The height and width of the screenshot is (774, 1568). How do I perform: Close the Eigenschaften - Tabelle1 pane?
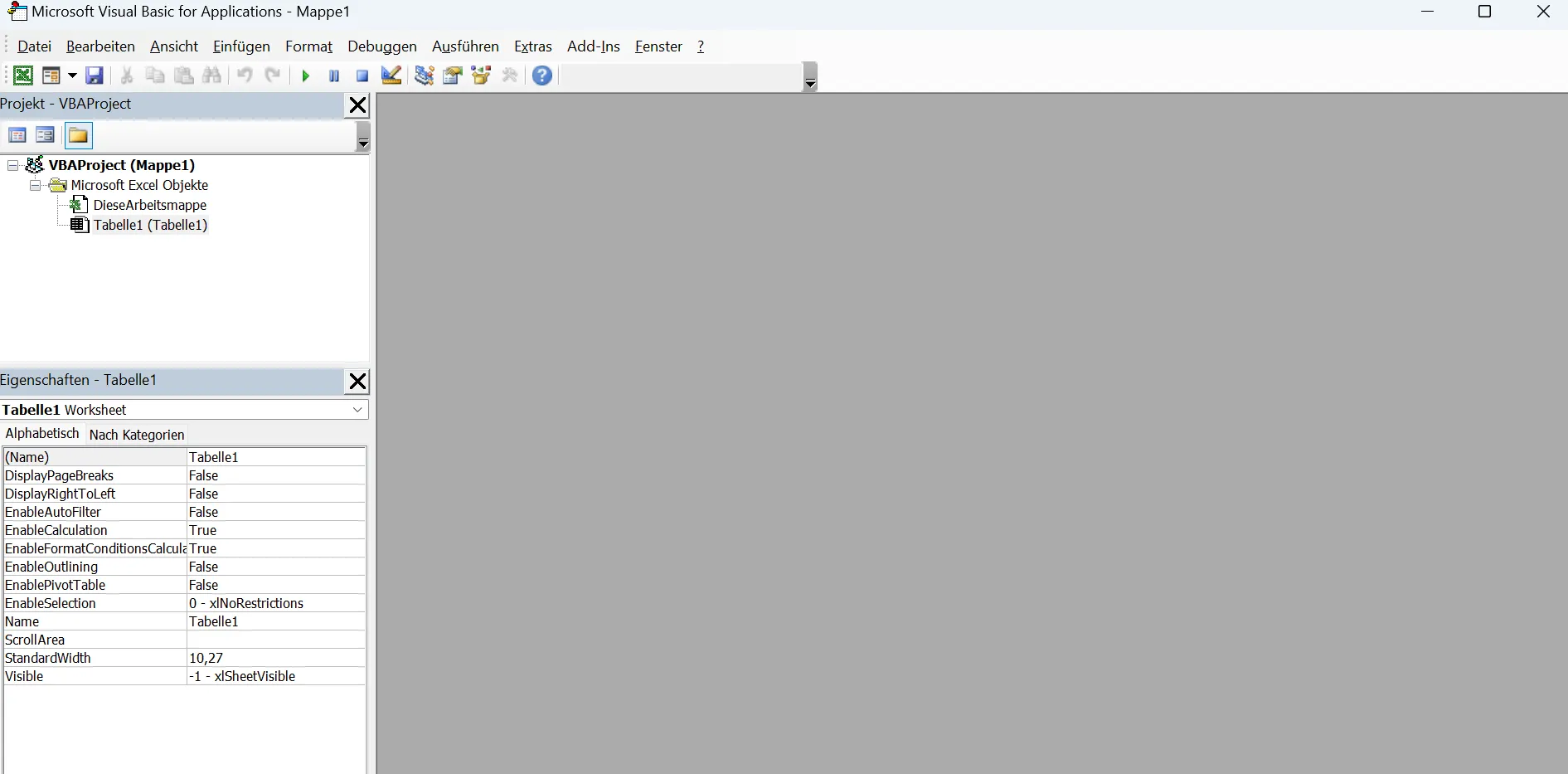point(357,381)
